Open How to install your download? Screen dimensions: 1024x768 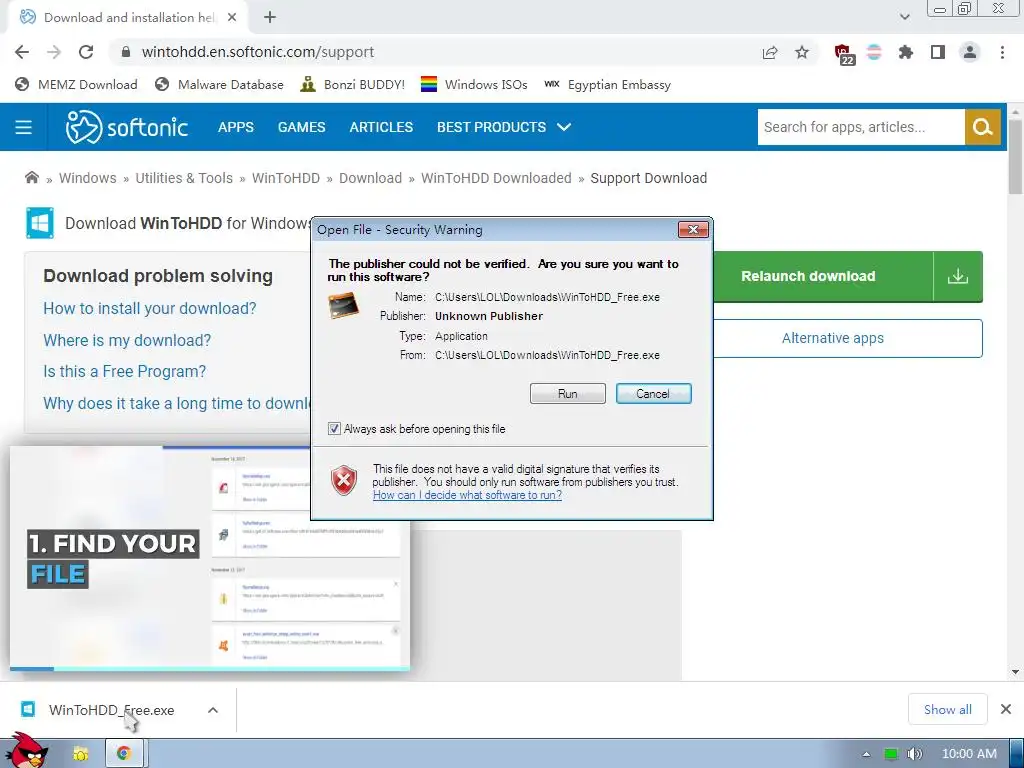tap(150, 308)
